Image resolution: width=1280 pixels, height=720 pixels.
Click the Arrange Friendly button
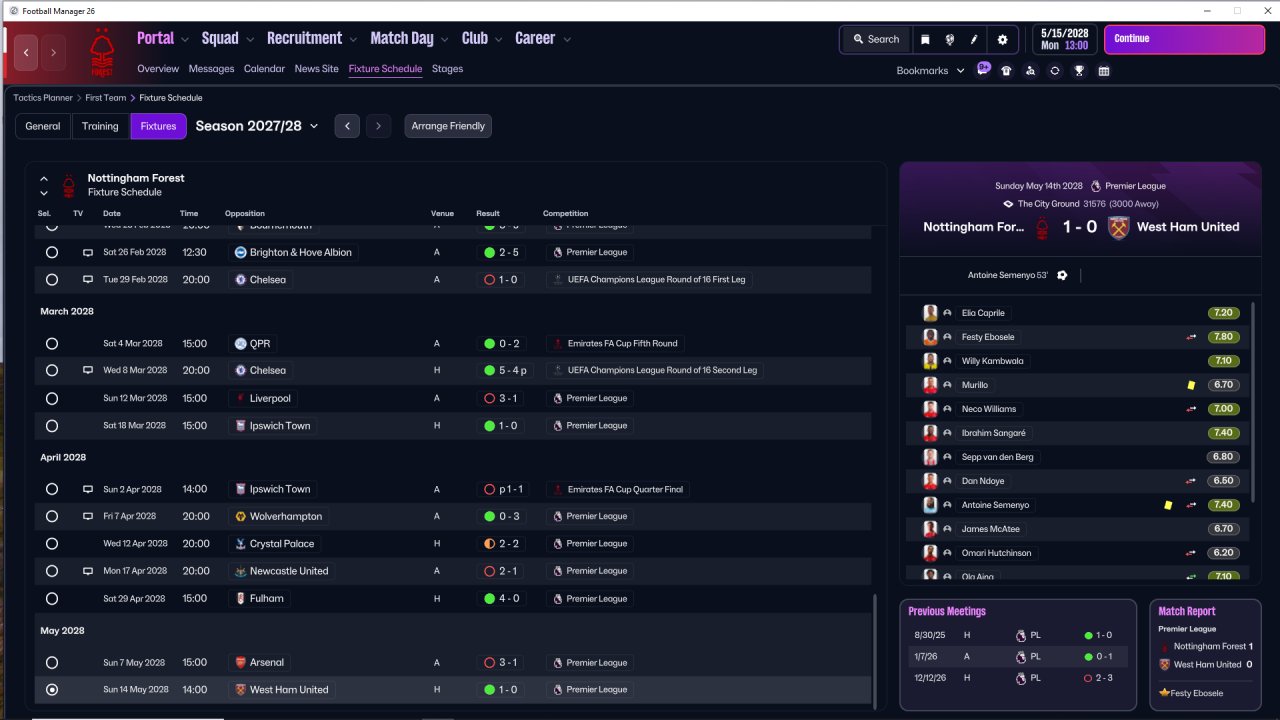coord(448,126)
